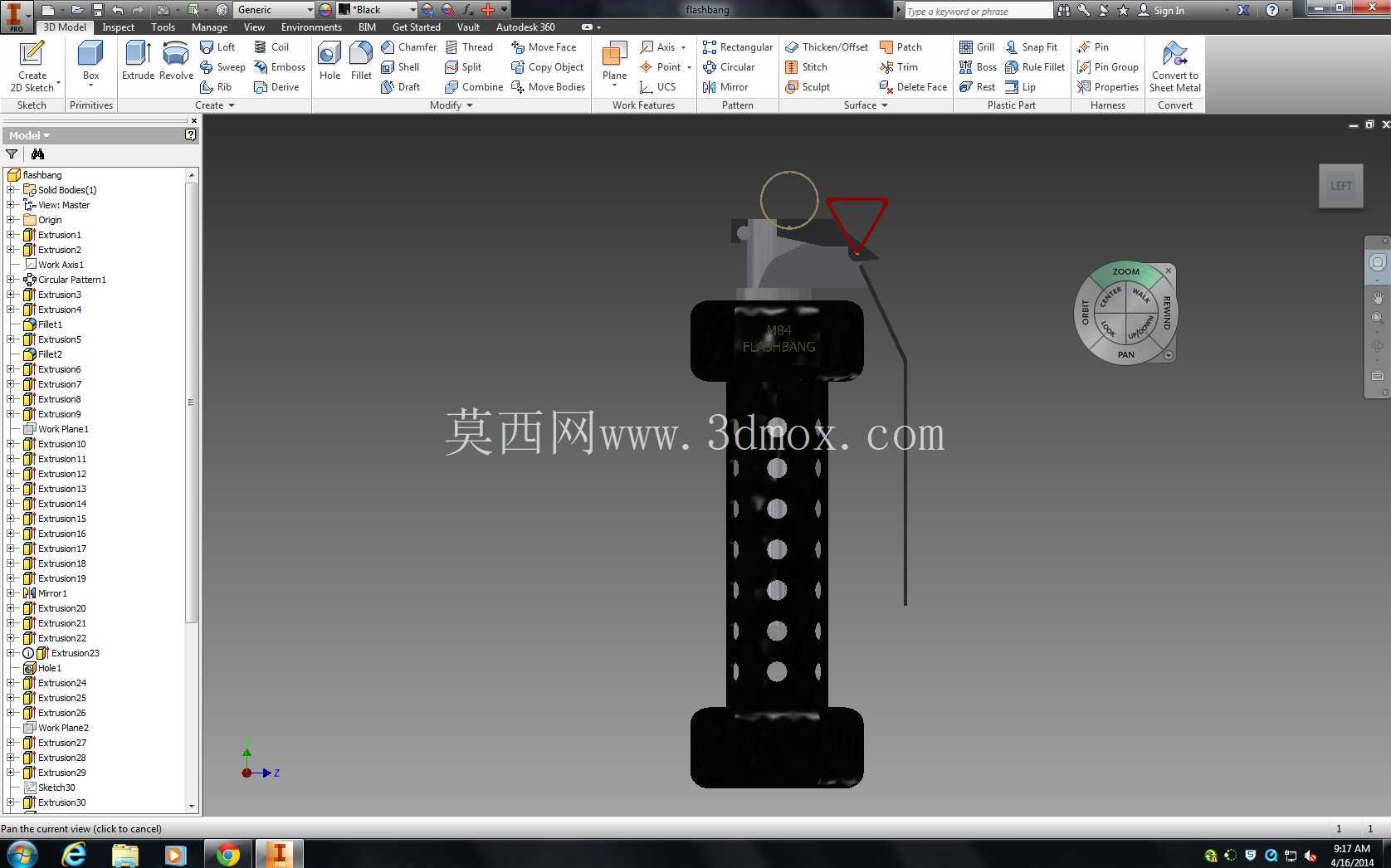
Task: Click the Sign In button
Action: (1160, 10)
